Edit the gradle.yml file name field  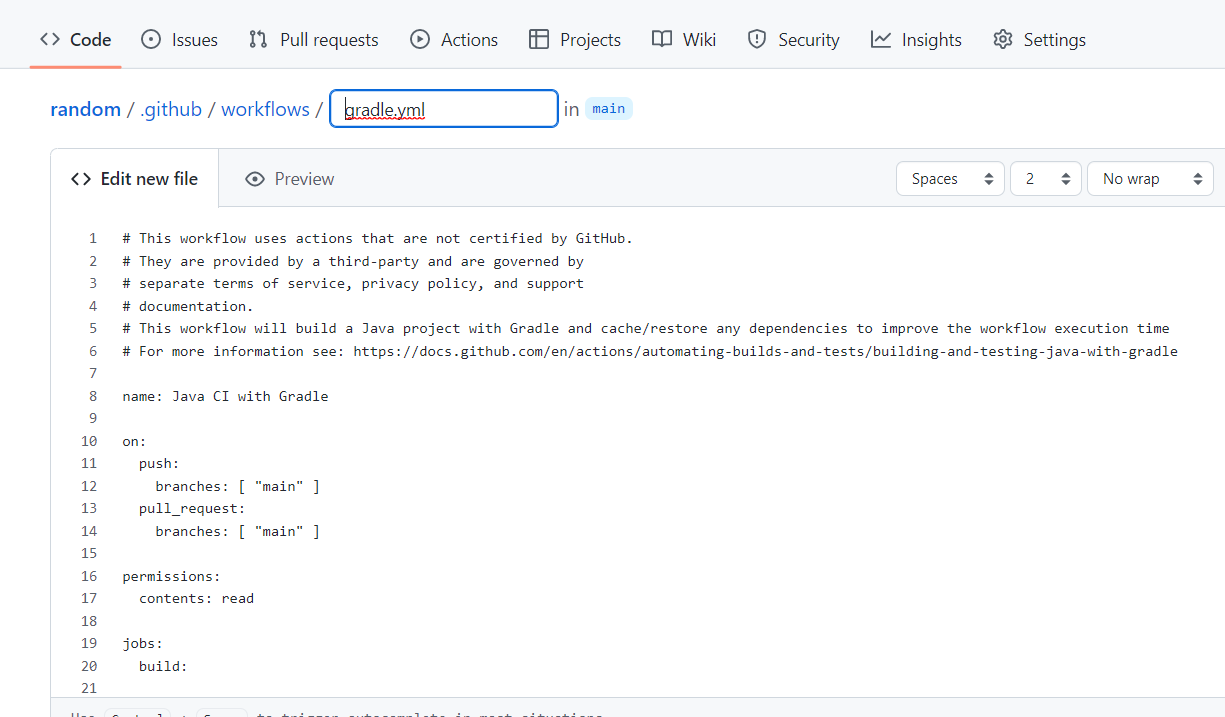tap(444, 109)
